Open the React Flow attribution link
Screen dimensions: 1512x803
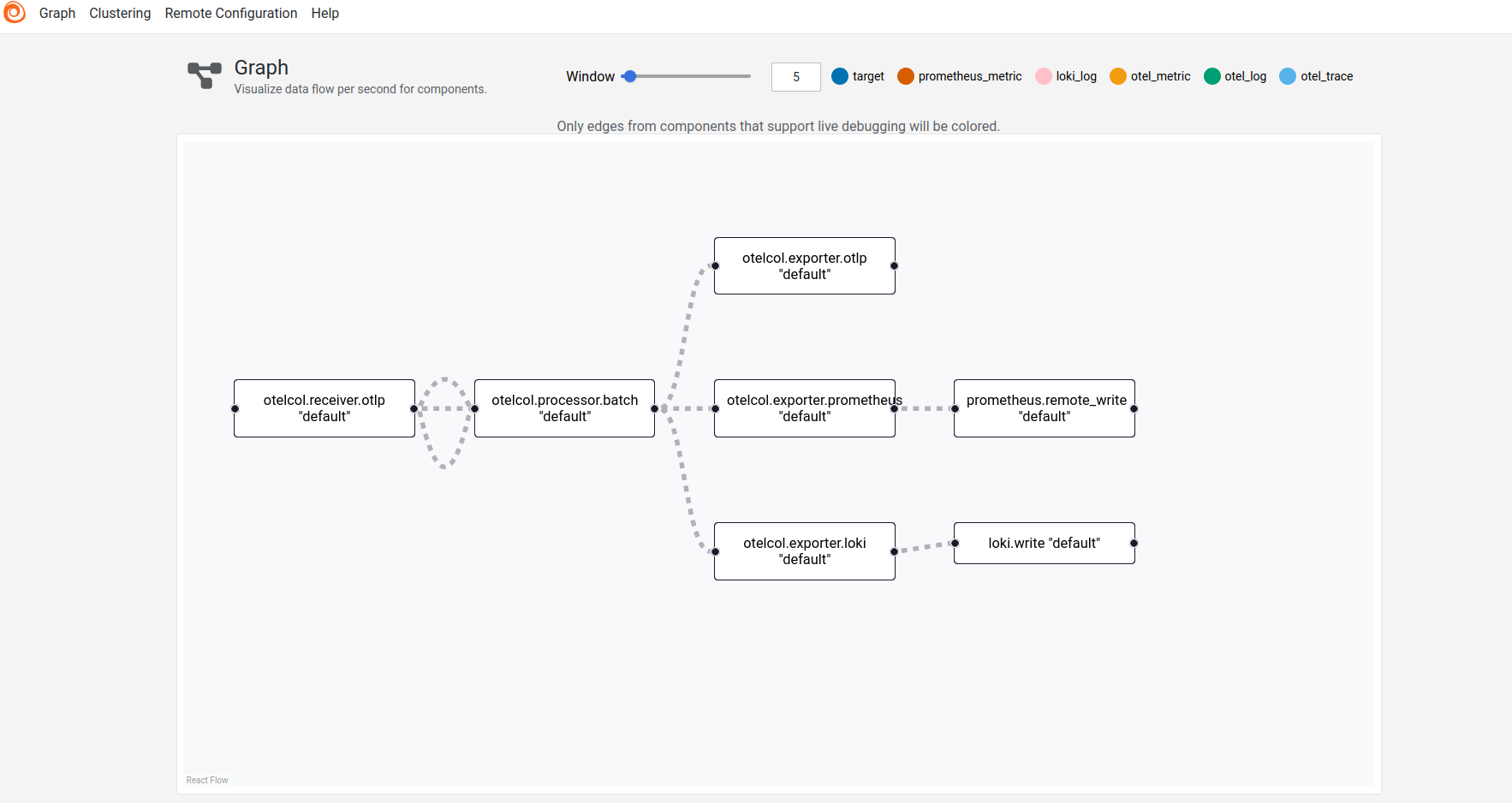(207, 780)
